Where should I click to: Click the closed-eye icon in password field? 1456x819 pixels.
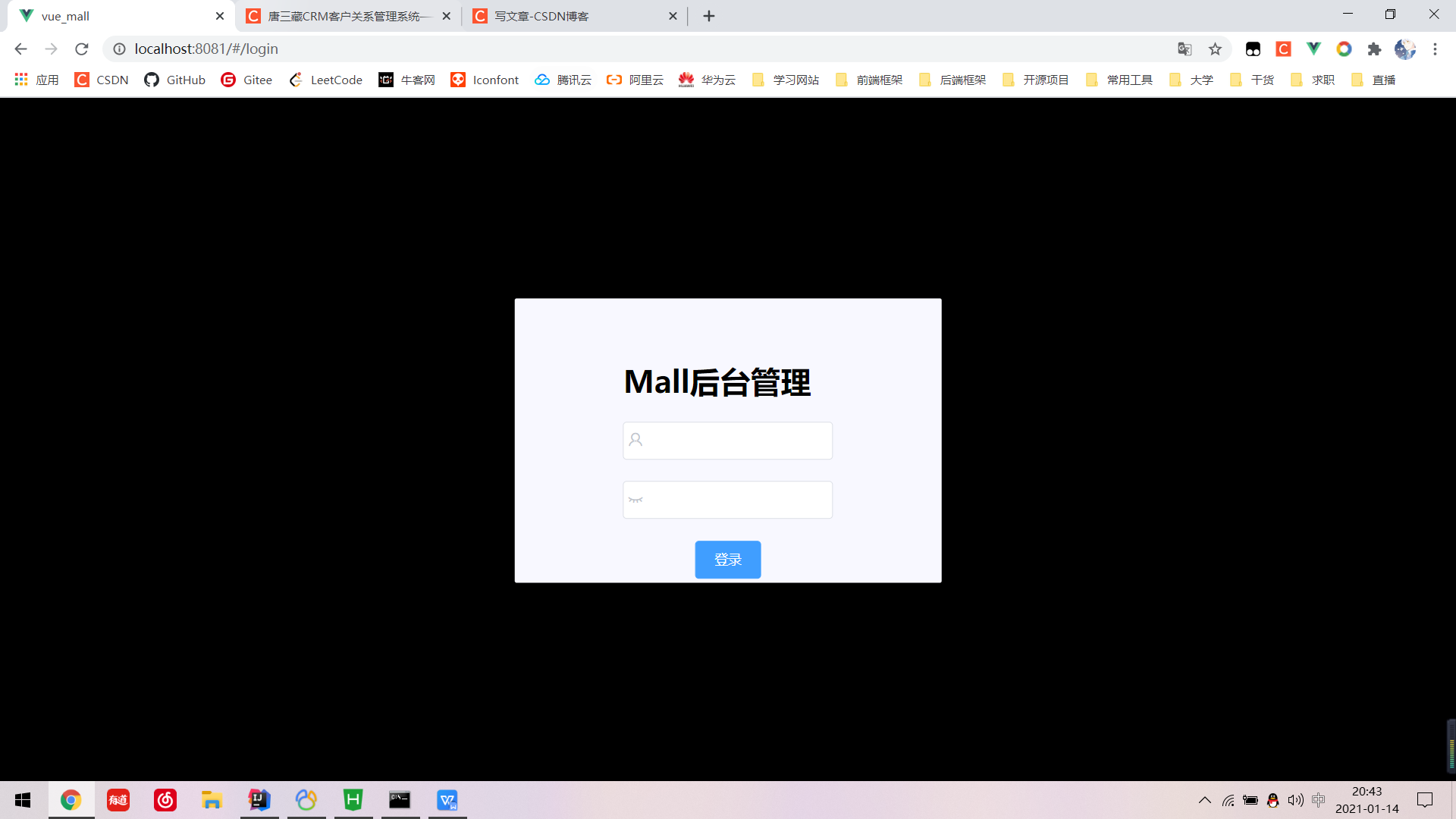tap(635, 500)
